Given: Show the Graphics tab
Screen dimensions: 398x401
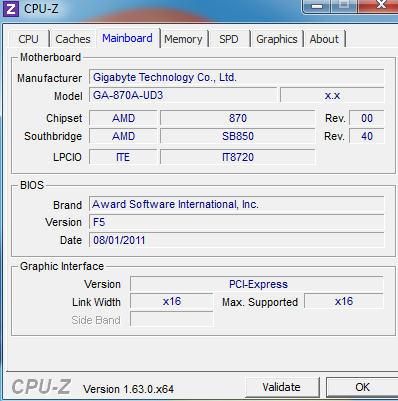Looking at the screenshot, I should [277, 39].
